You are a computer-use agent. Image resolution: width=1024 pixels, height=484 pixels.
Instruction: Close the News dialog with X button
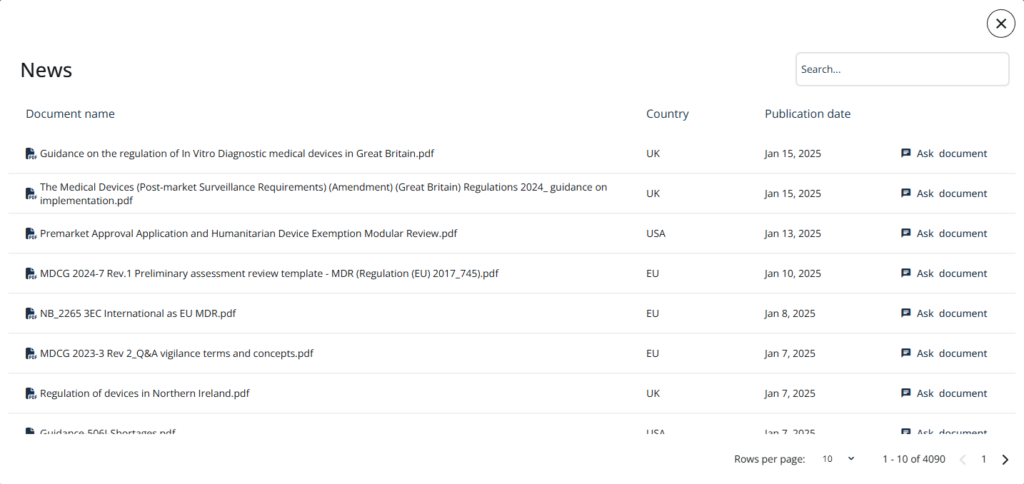pyautogui.click(x=1000, y=24)
